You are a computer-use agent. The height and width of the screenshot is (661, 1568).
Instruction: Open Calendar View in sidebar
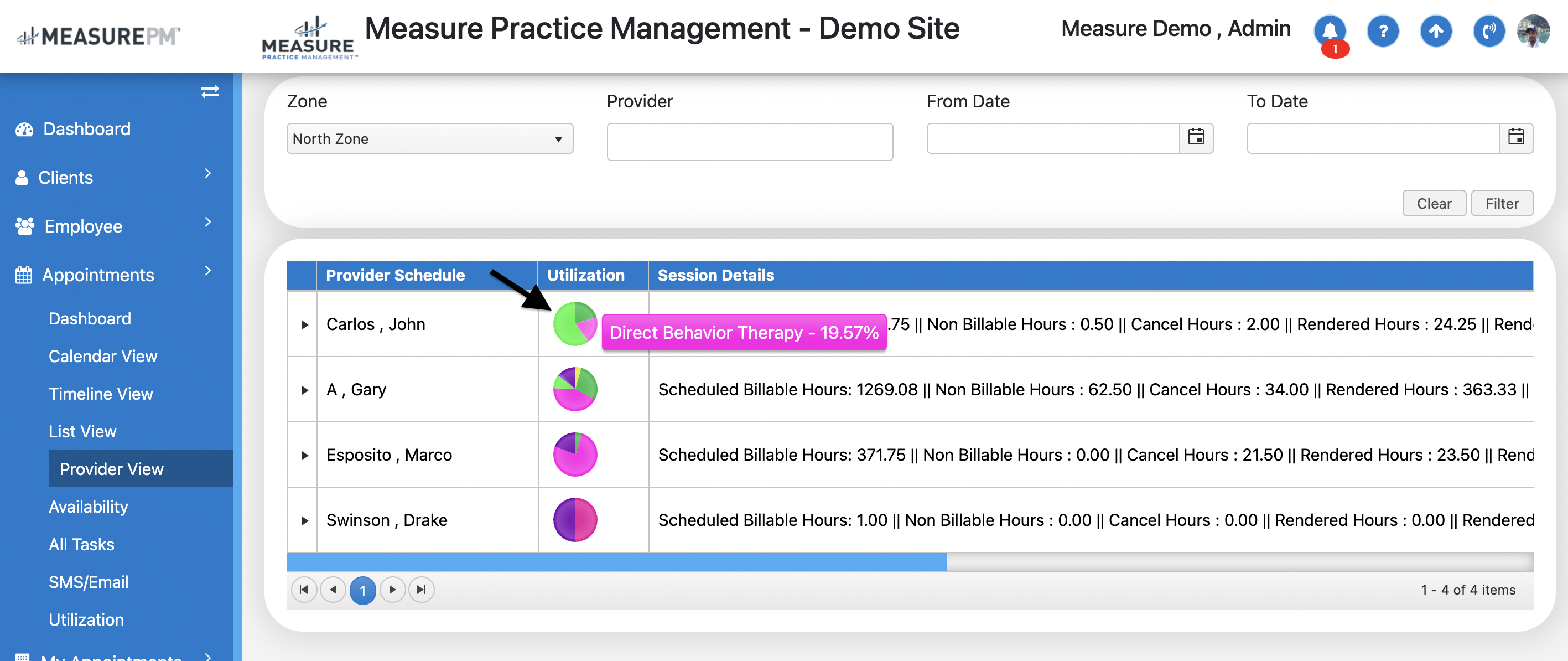click(102, 356)
